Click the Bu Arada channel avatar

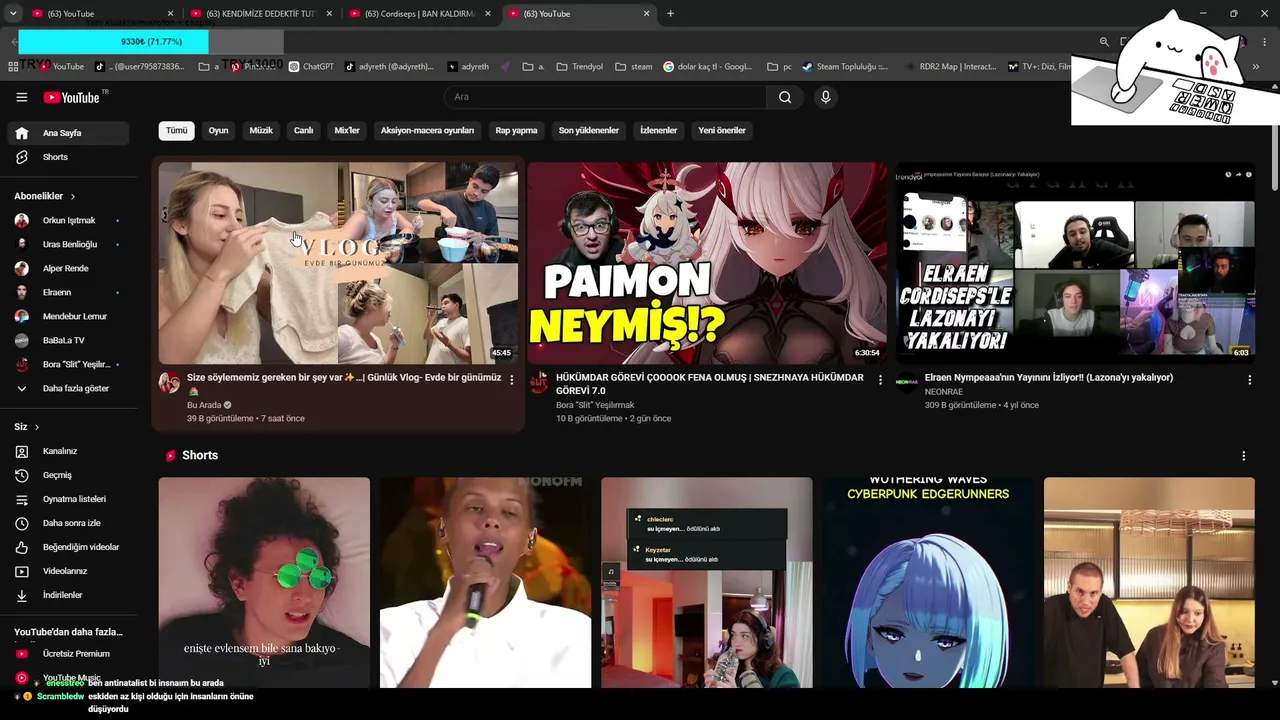tap(170, 383)
